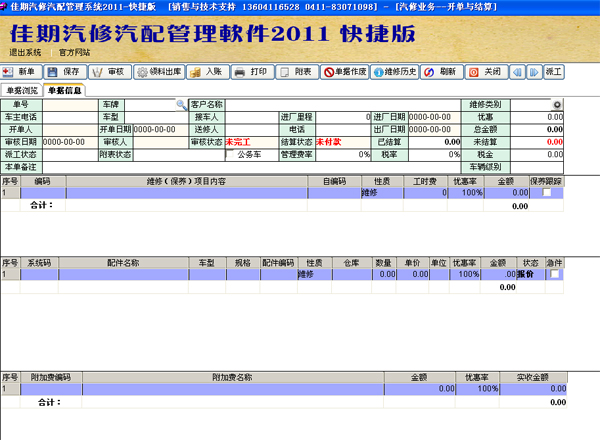Click the 出厂日期 date field
Screen dimensions: 600x440
tap(434, 130)
